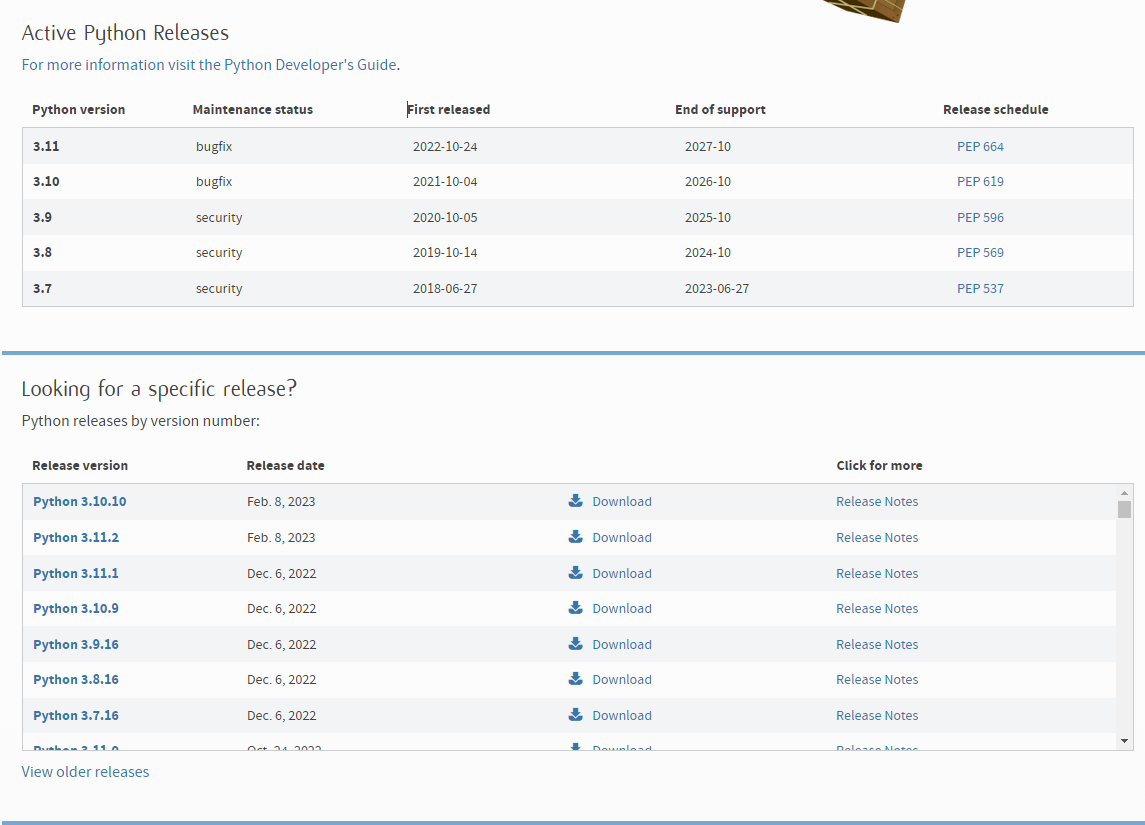View Release Notes for Python 3.11.2
The height and width of the screenshot is (825, 1145).
[x=877, y=537]
